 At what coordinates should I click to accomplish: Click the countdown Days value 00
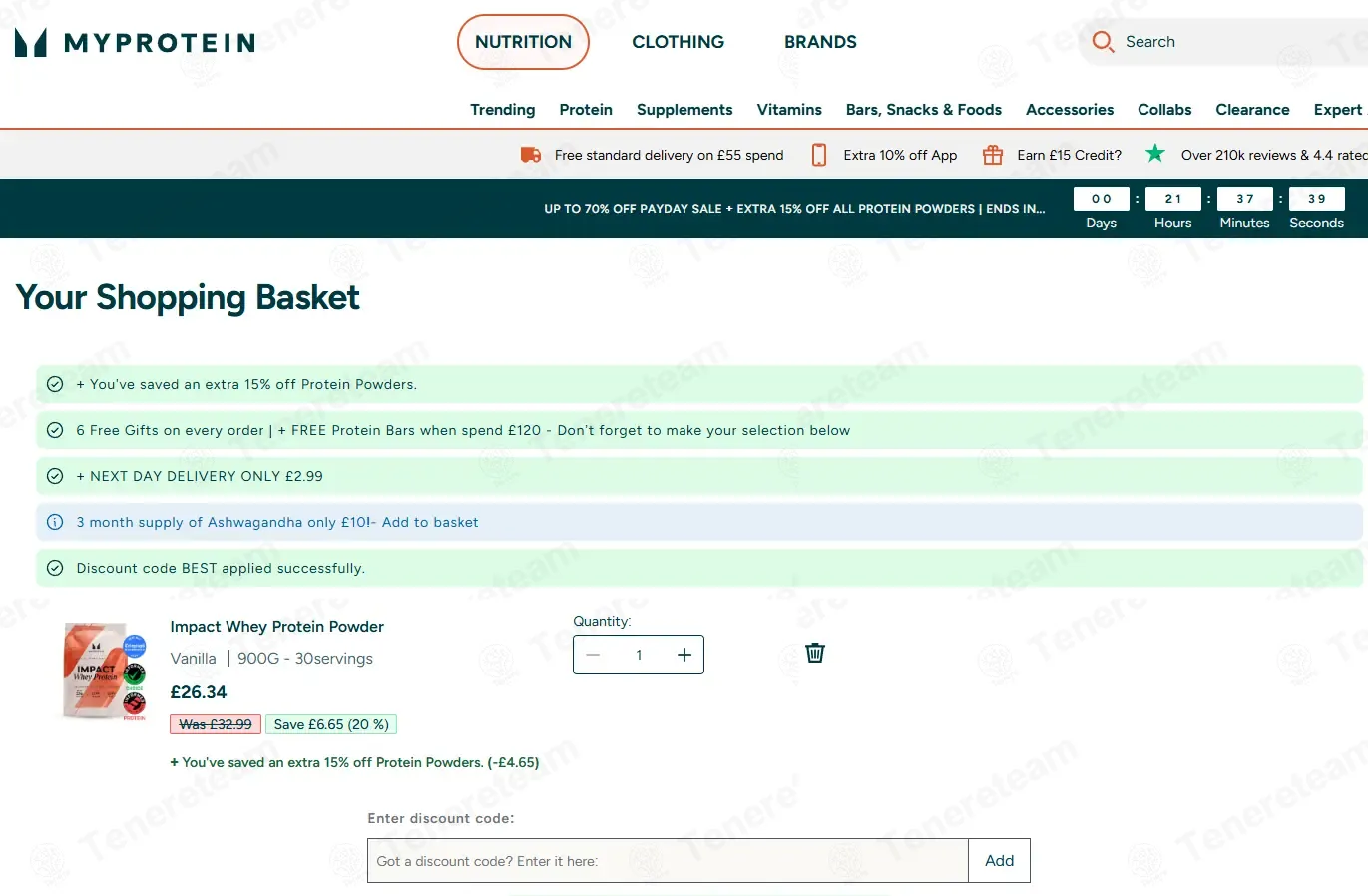click(x=1102, y=199)
